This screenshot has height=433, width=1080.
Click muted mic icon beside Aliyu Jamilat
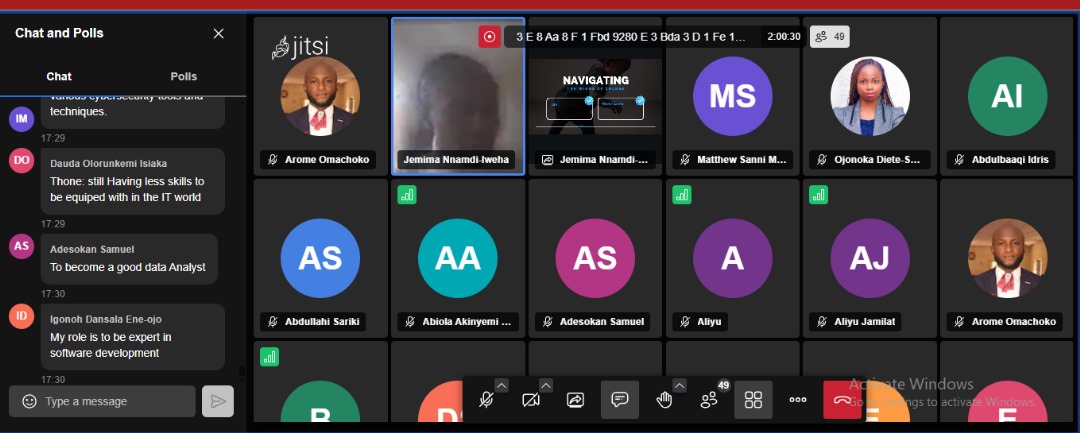pos(822,321)
